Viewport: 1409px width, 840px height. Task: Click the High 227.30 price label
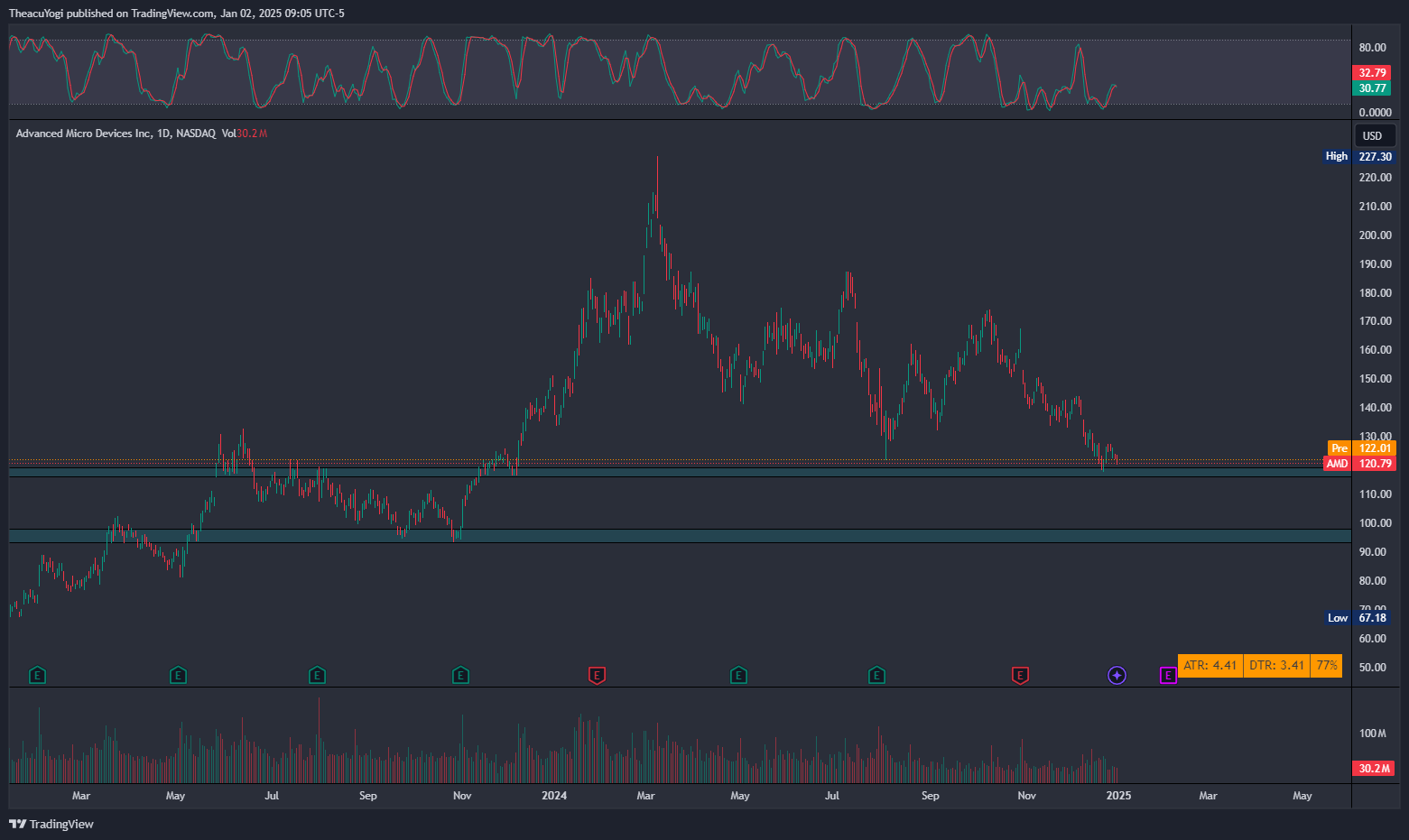[x=1359, y=156]
